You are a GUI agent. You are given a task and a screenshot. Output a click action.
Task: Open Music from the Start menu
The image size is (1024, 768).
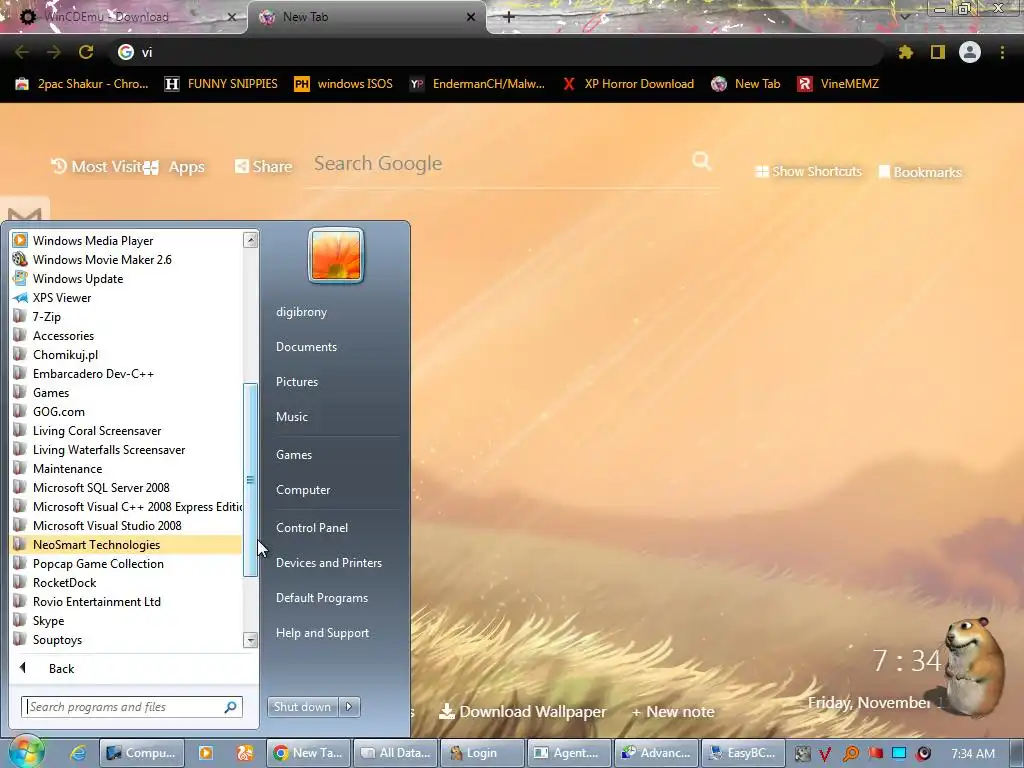[x=291, y=417]
